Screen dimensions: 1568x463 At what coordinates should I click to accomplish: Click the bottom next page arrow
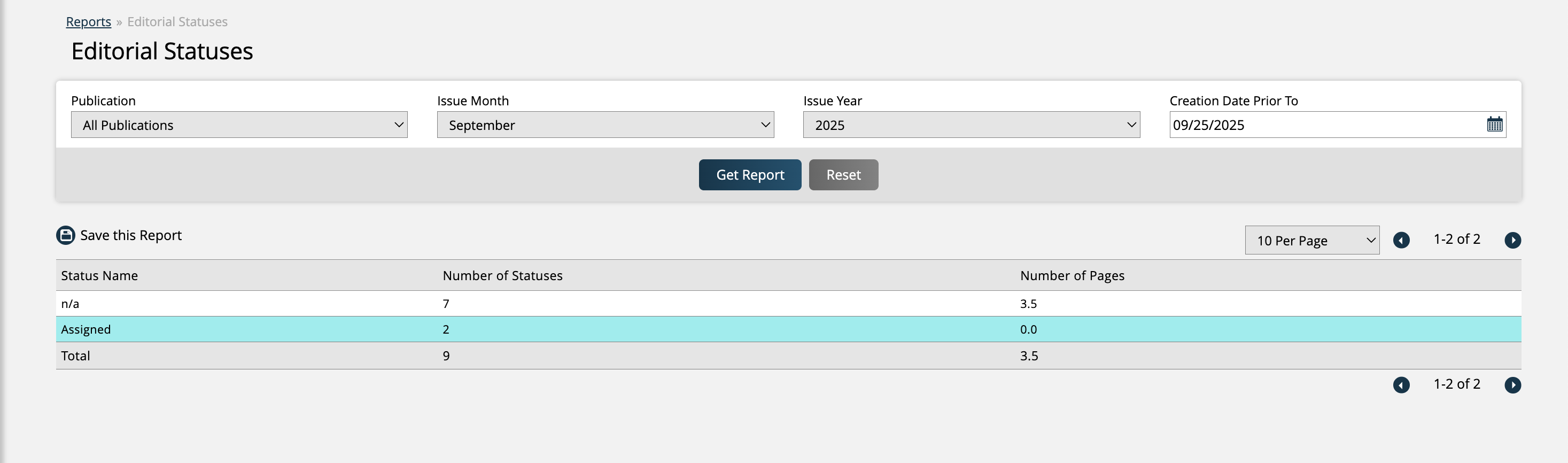click(1512, 385)
